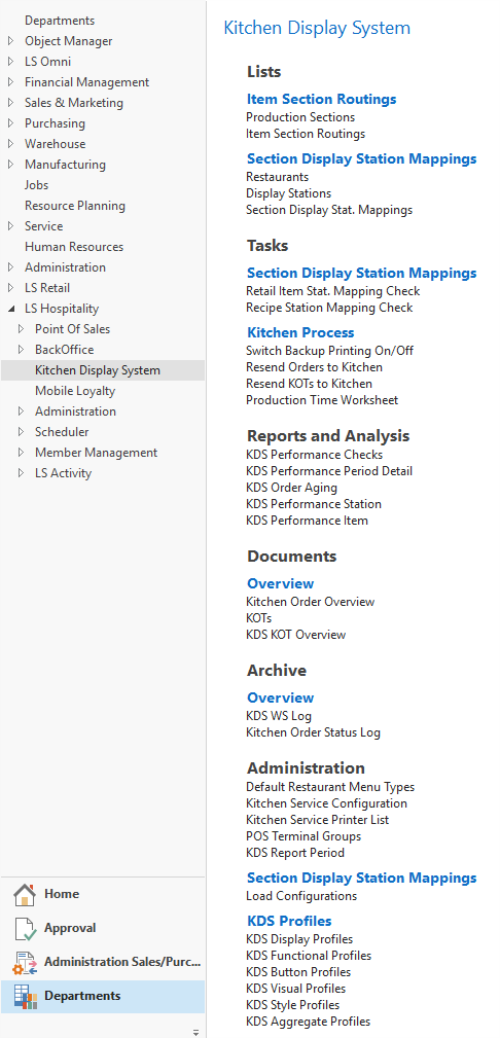Open KDS Order Aging report
The width and height of the screenshot is (500, 1038).
291,488
